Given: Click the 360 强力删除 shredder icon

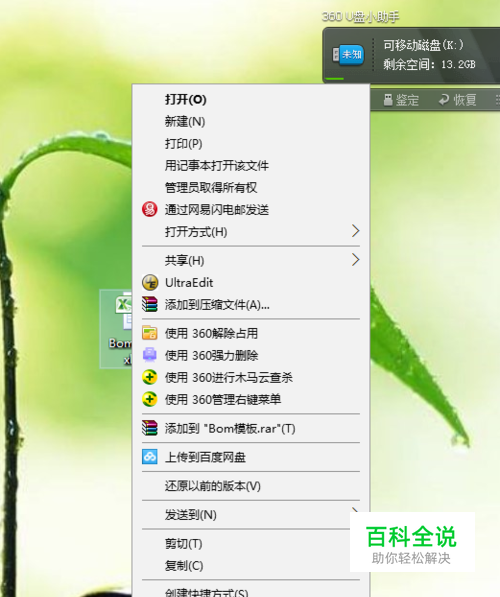Looking at the screenshot, I should tap(149, 355).
